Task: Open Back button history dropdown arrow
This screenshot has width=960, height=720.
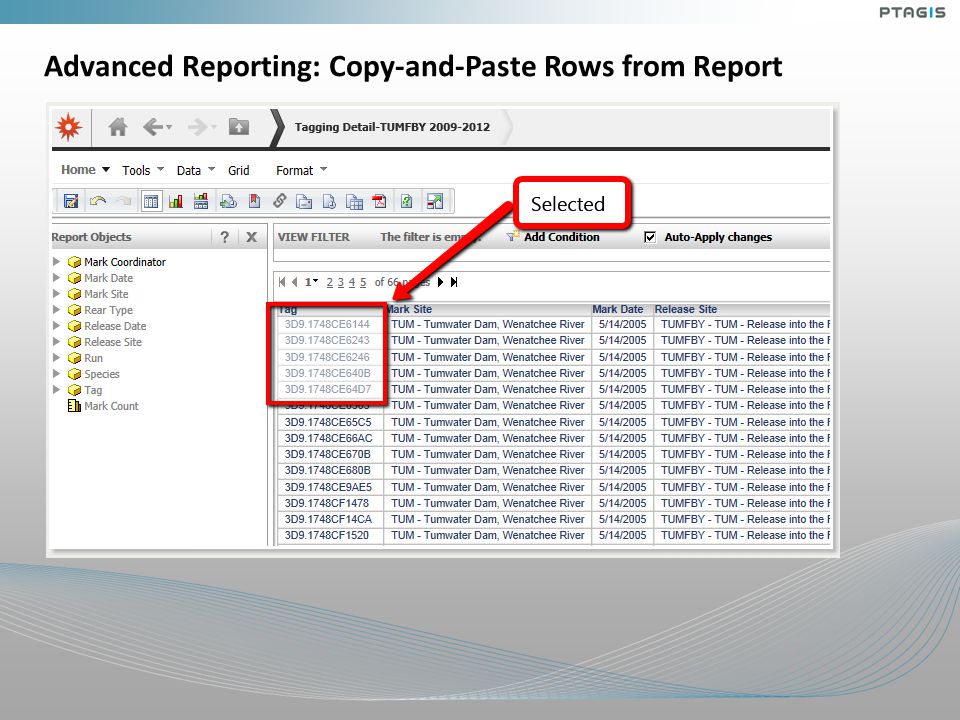Action: click(x=169, y=127)
